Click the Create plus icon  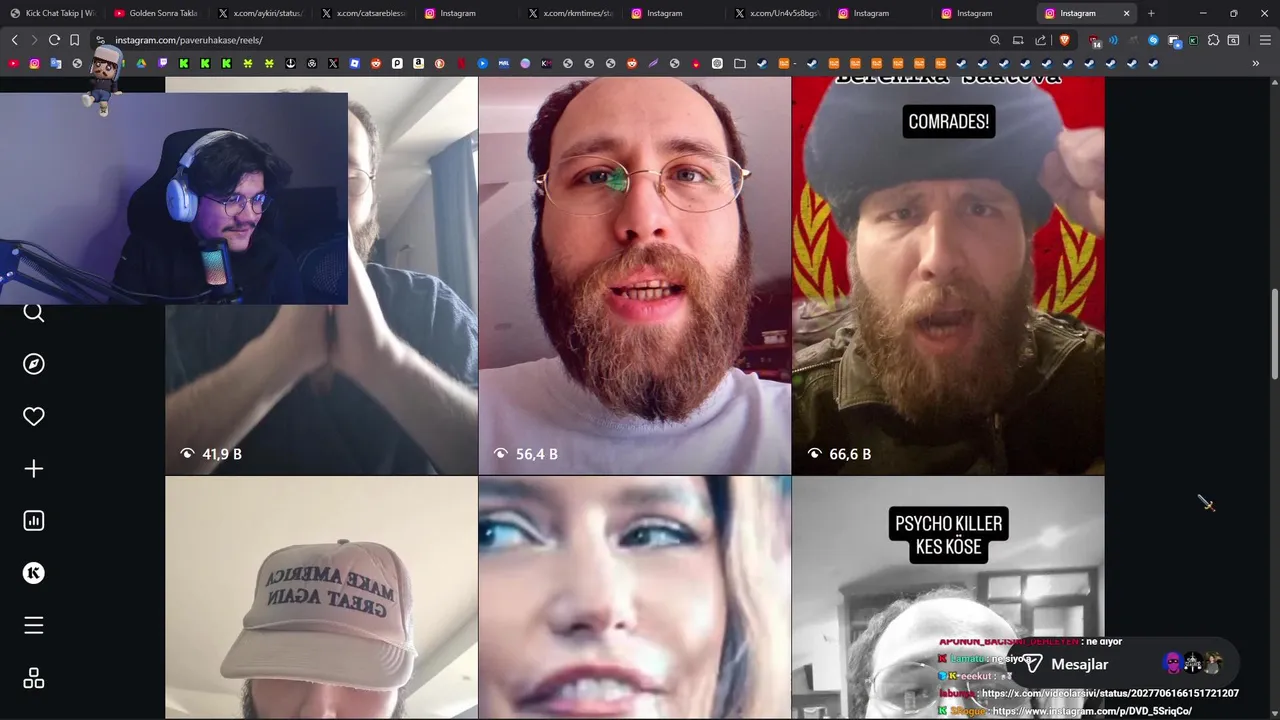coord(33,468)
